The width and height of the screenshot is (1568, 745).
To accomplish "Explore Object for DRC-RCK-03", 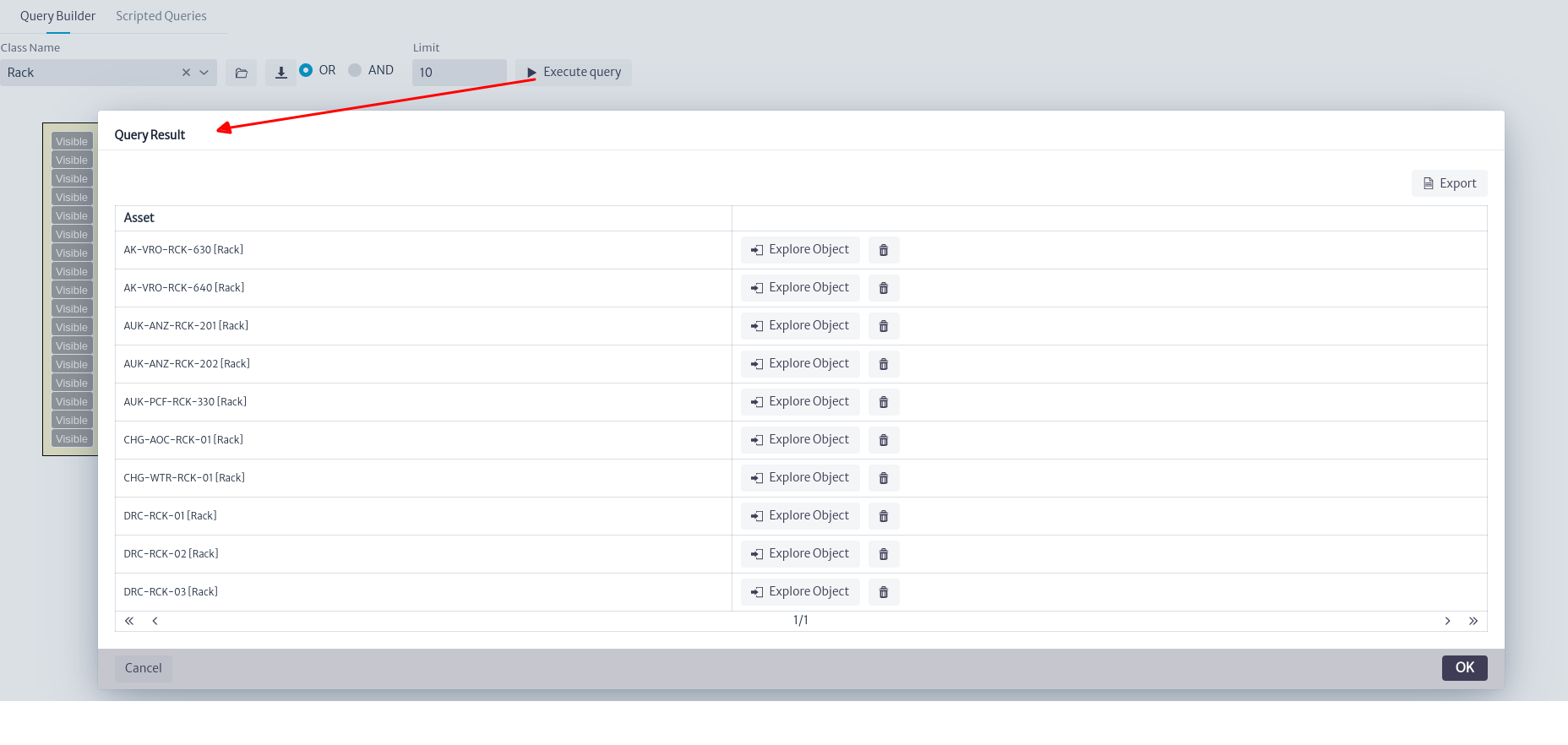I will [x=800, y=592].
